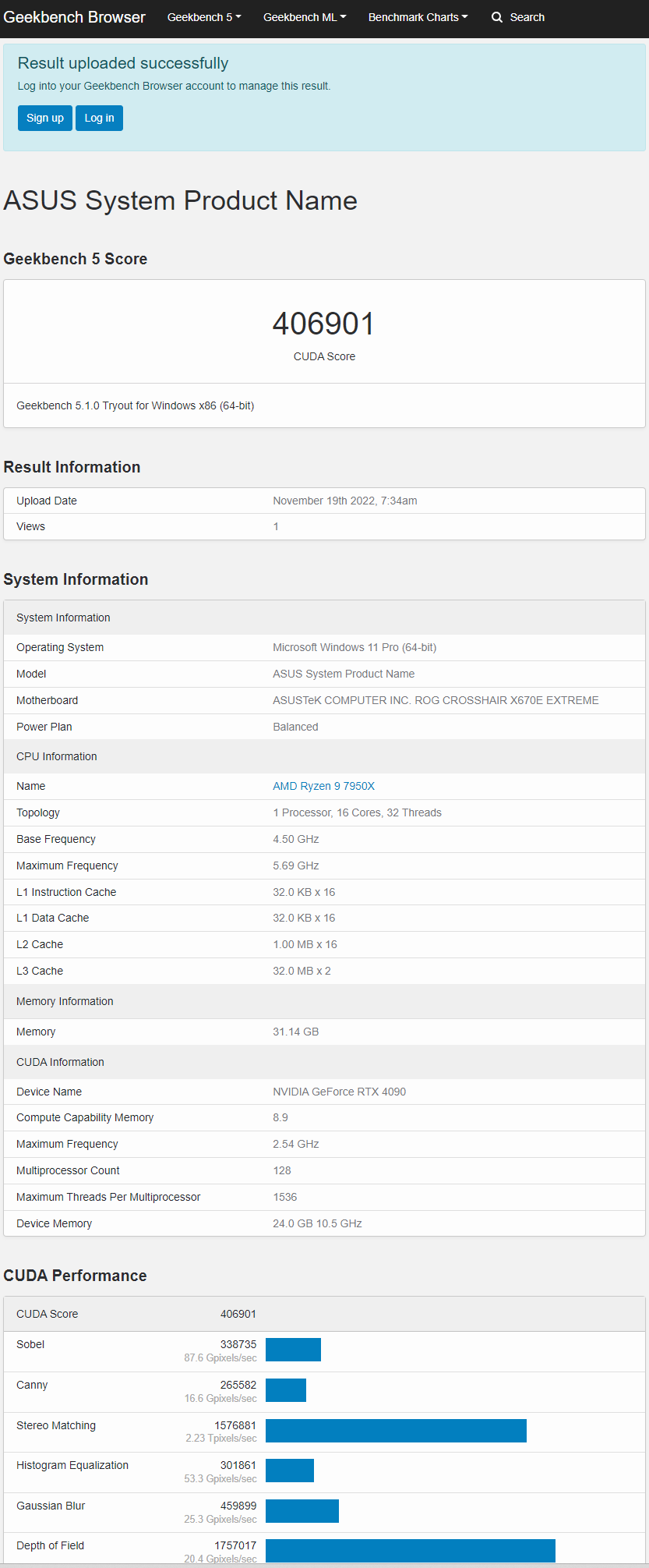This screenshot has width=649, height=1568.
Task: Open the Geekbench ML dropdown menu
Action: point(305,17)
